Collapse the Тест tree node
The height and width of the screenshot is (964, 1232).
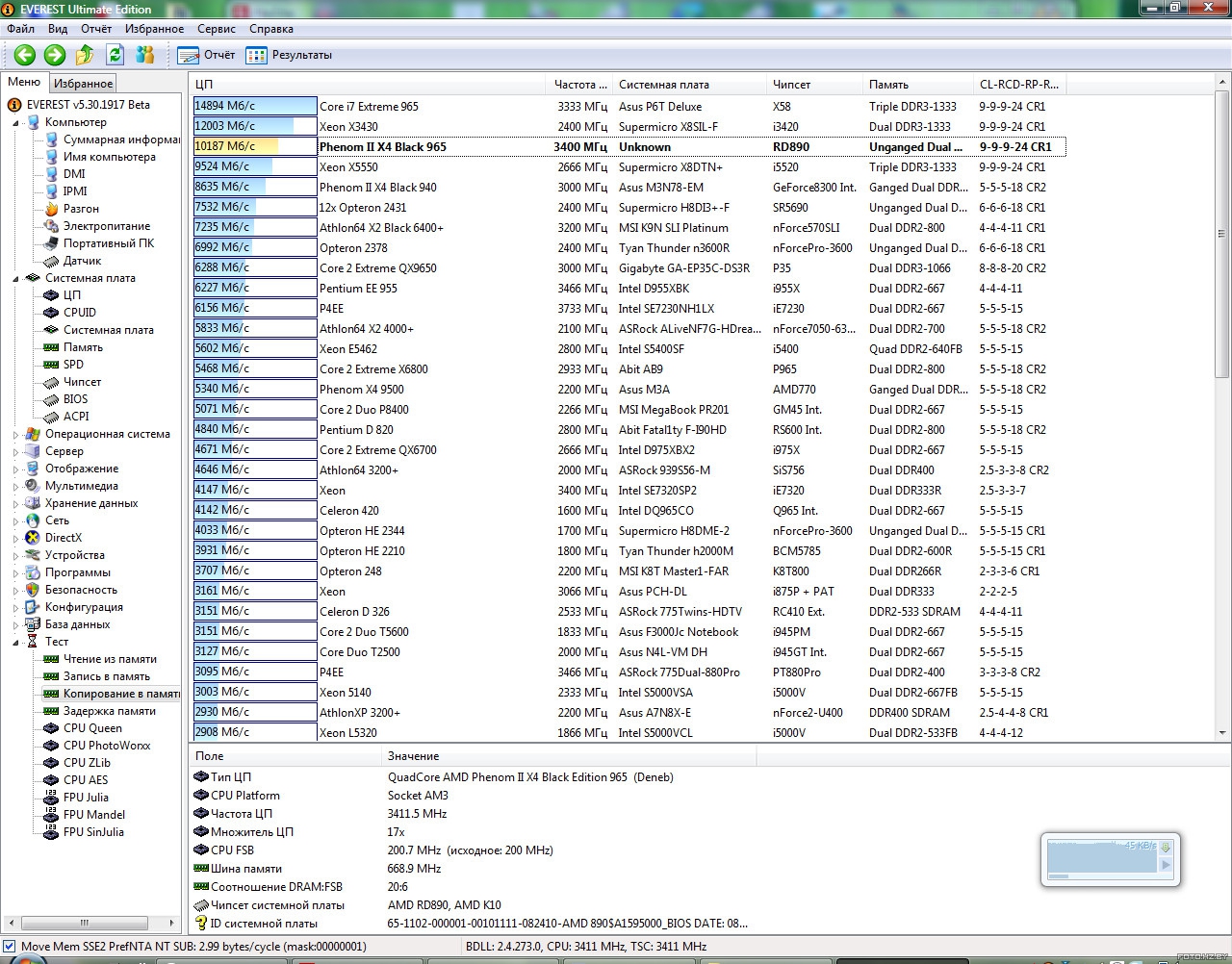(15, 643)
